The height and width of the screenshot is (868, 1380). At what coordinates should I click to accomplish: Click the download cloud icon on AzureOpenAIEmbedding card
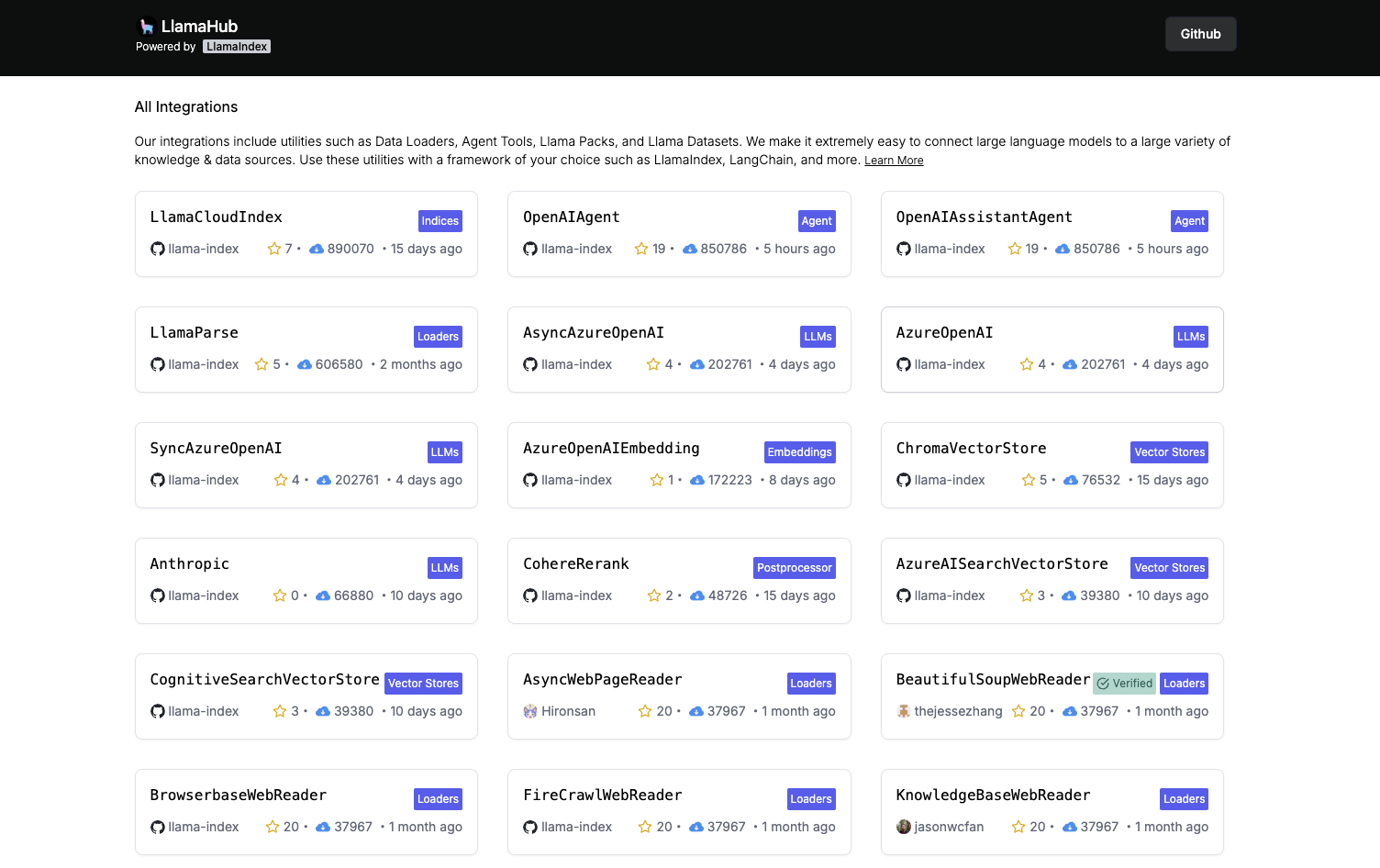click(697, 480)
